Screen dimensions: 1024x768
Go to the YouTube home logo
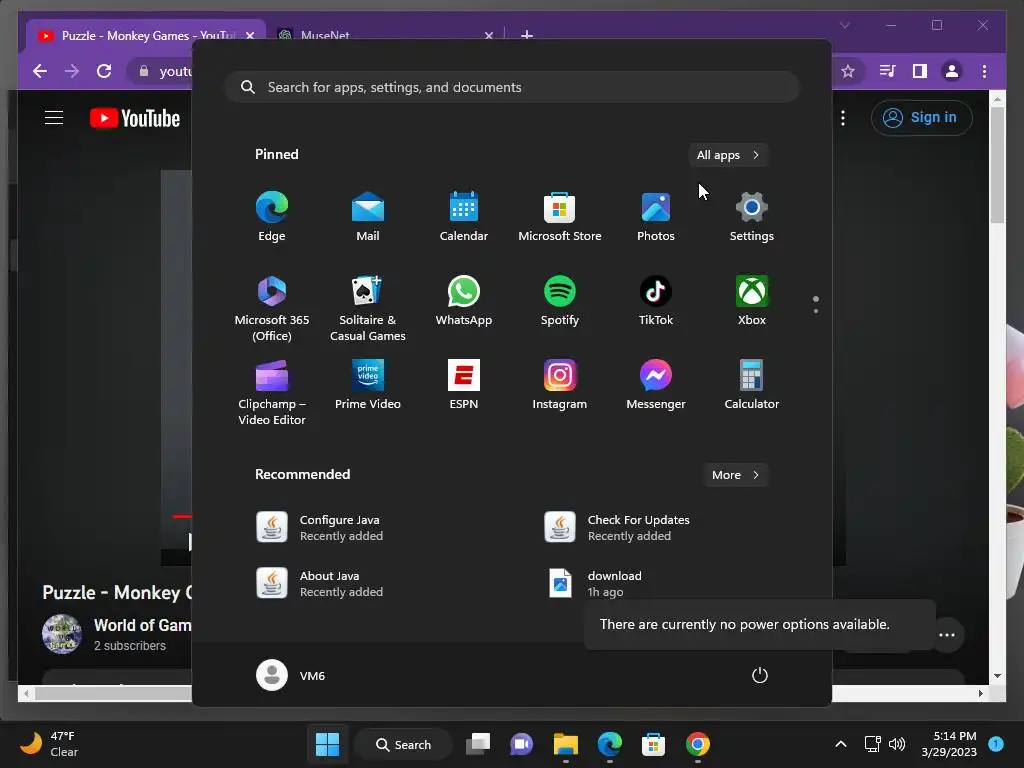point(135,118)
